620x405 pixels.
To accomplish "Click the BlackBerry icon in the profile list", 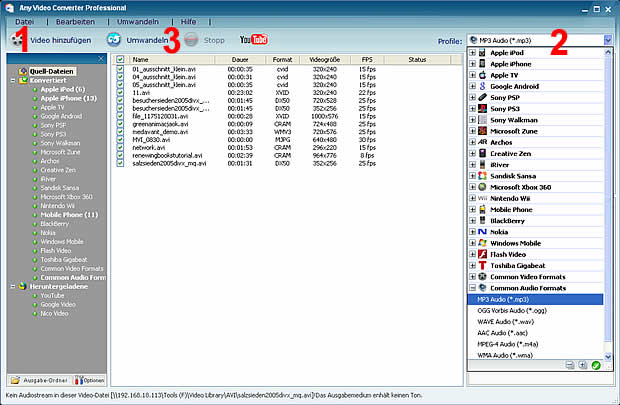I will [482, 220].
